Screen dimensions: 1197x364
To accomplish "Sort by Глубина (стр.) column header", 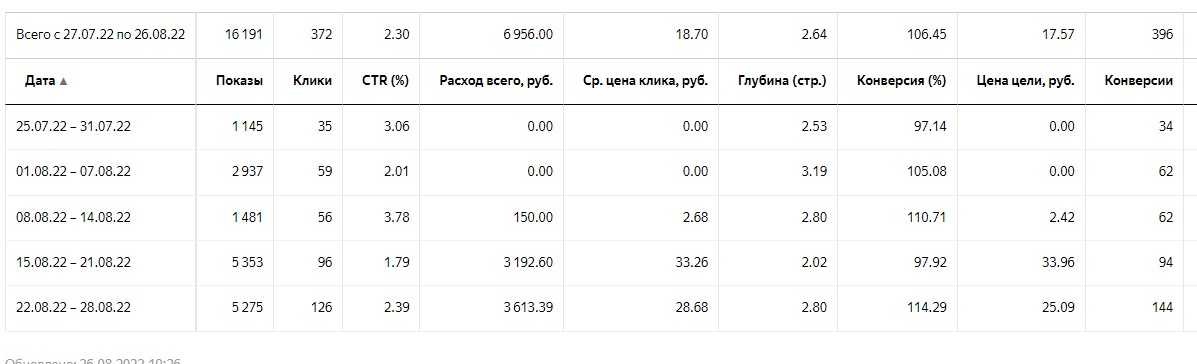I will click(x=782, y=81).
